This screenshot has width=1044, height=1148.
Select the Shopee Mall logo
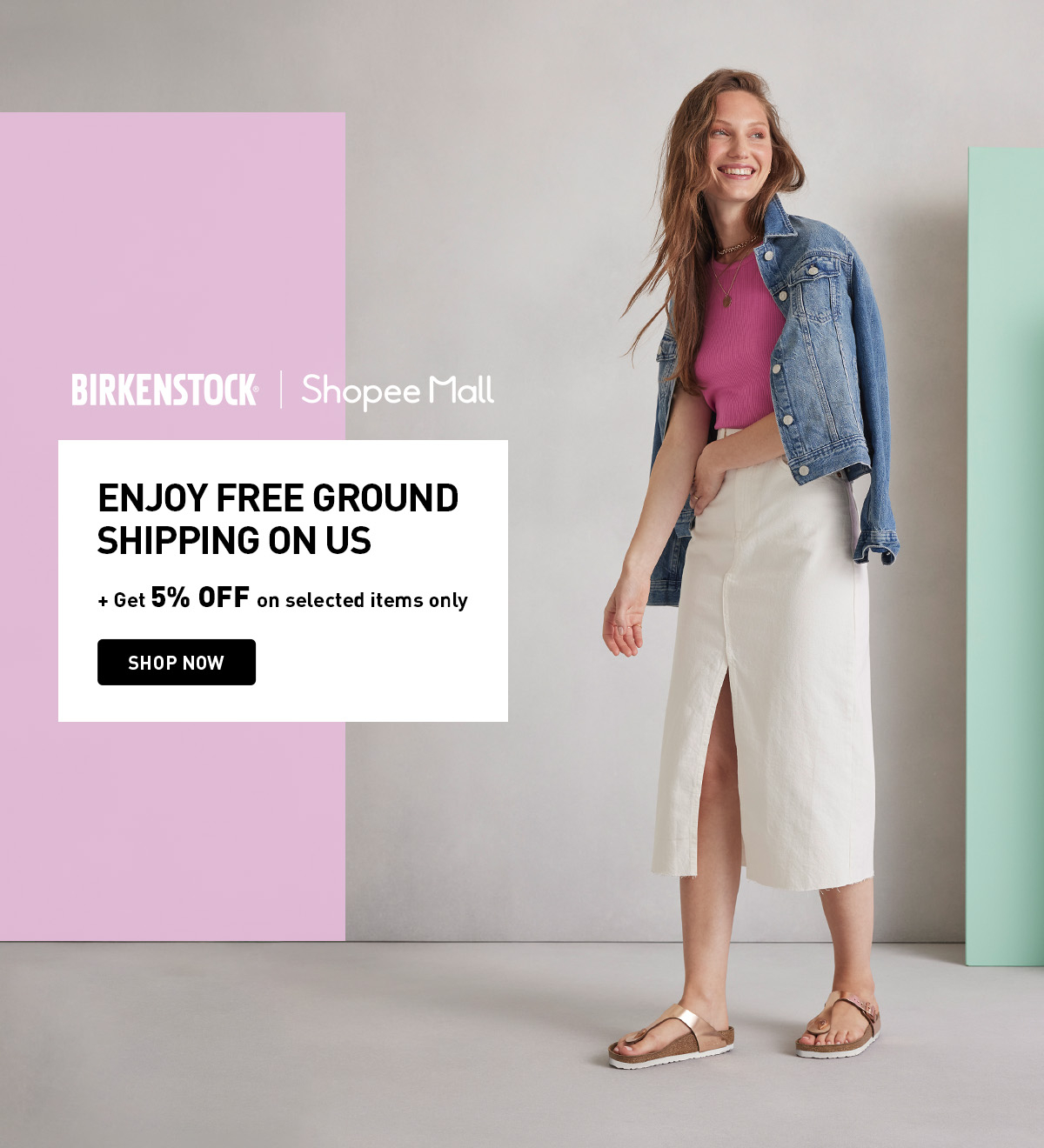(x=398, y=391)
